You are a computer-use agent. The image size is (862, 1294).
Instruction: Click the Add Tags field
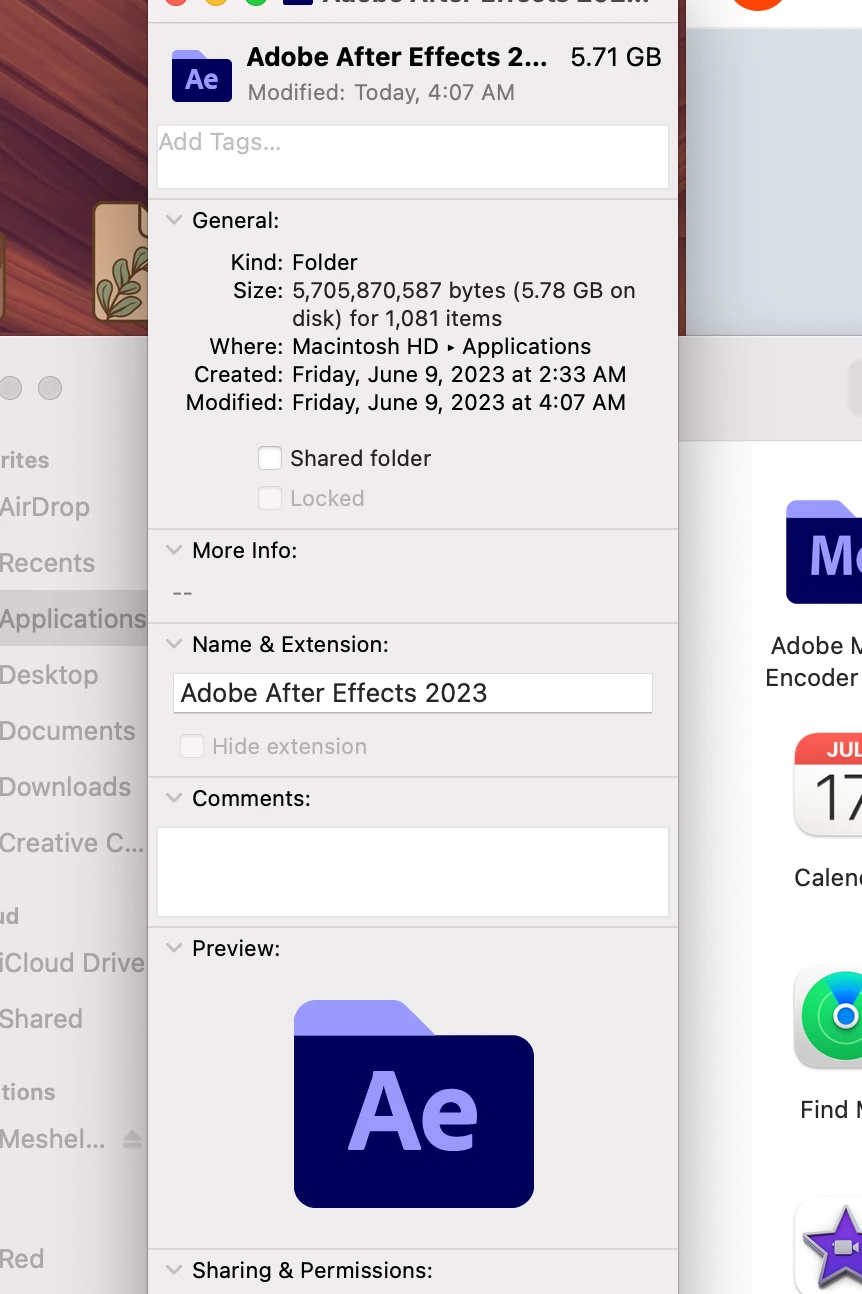point(413,157)
